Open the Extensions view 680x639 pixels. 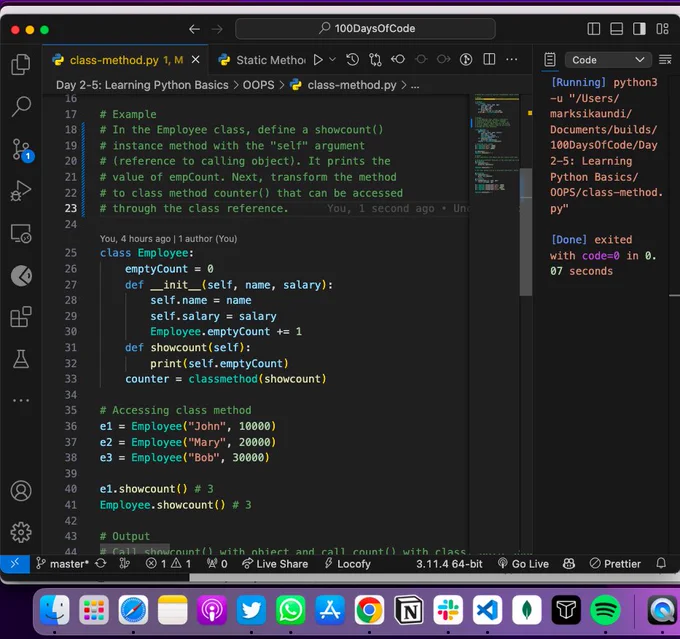pyautogui.click(x=20, y=317)
